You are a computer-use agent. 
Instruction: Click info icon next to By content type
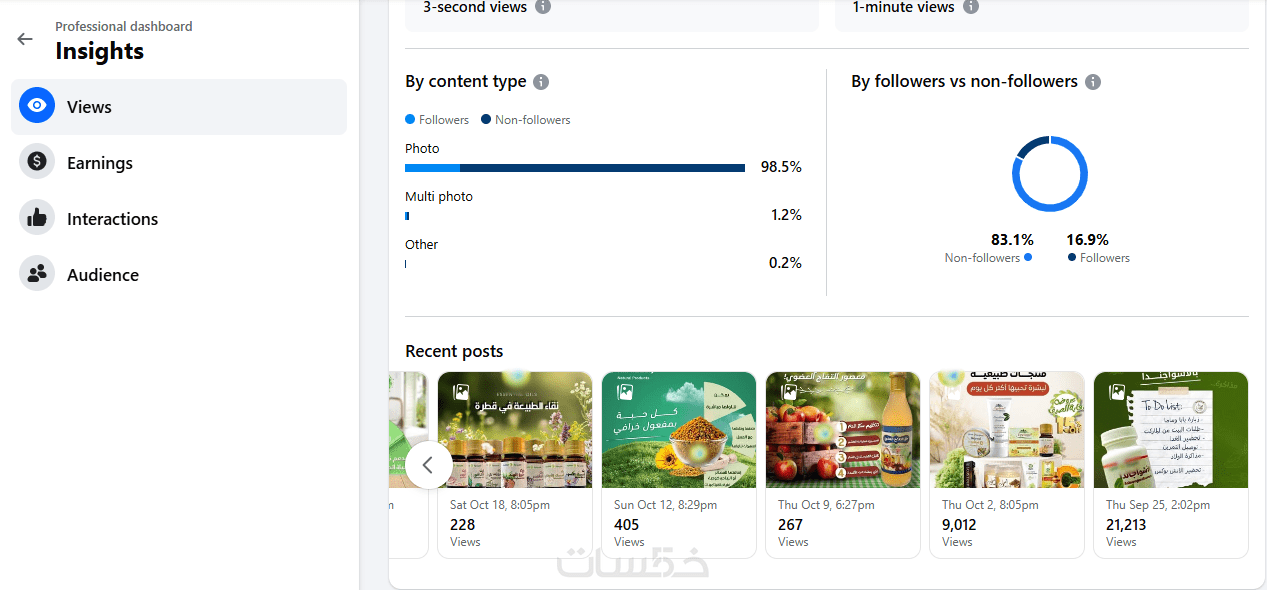541,82
